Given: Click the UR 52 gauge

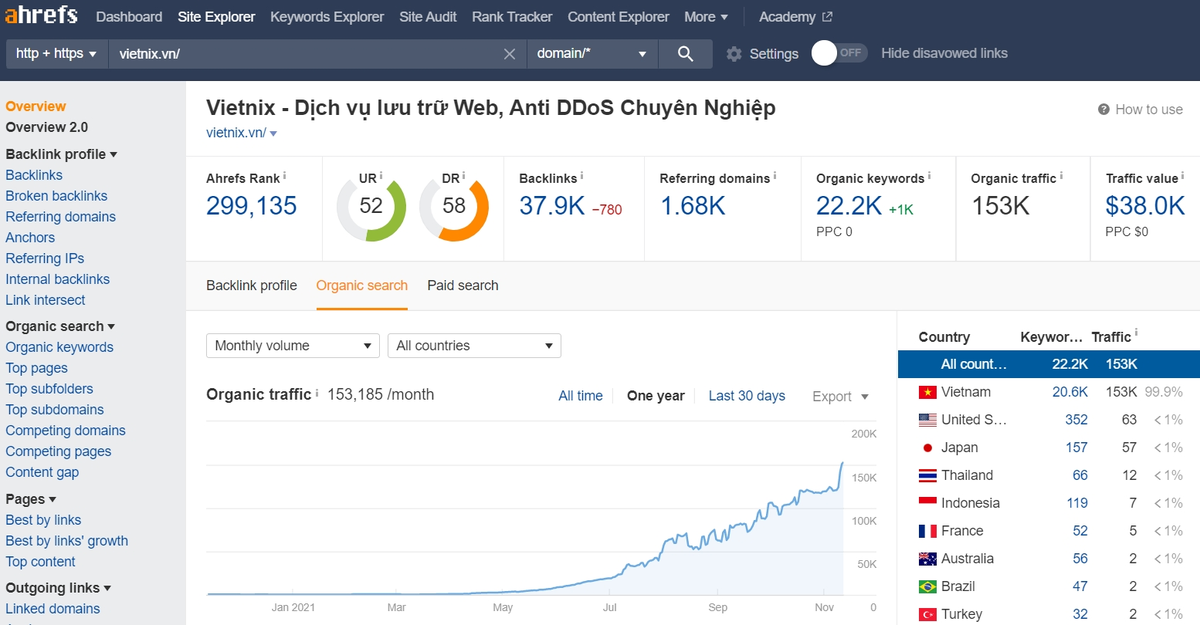Looking at the screenshot, I should coord(371,206).
